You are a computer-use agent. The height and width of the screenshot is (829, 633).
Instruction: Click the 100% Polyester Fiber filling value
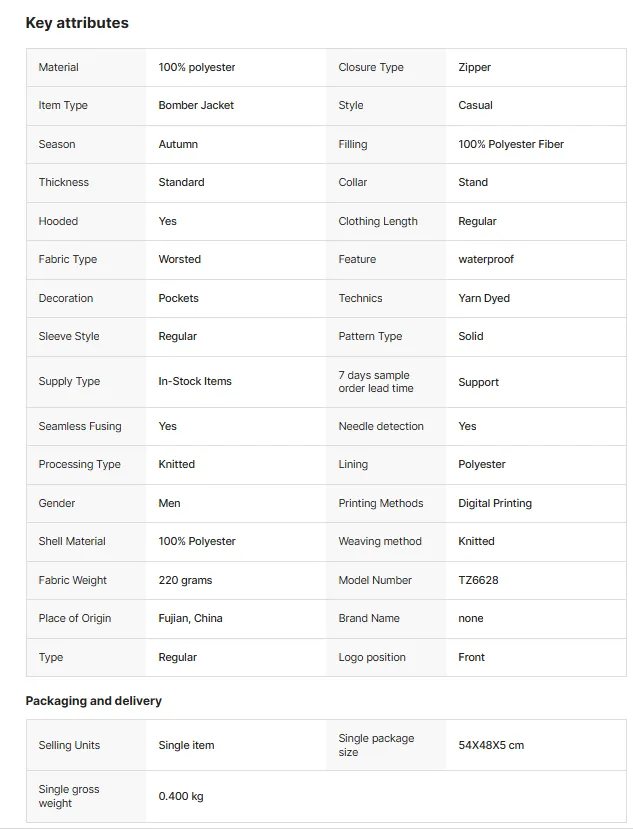[x=511, y=144]
